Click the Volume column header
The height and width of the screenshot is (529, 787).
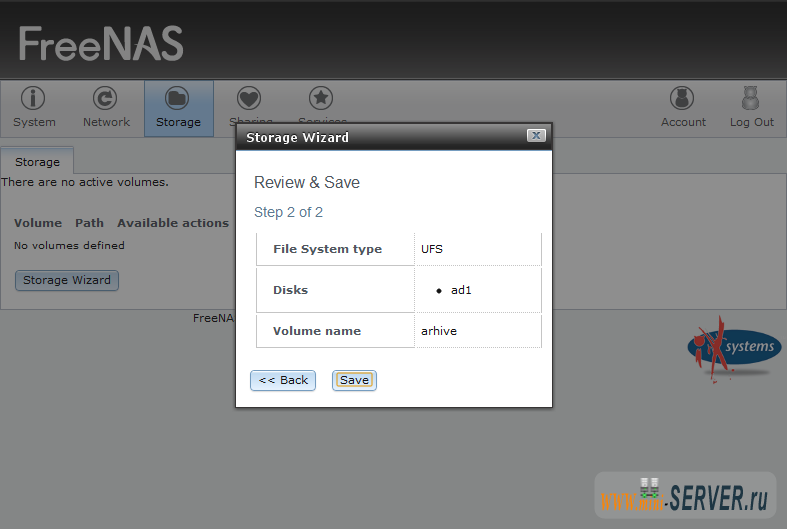tap(38, 223)
